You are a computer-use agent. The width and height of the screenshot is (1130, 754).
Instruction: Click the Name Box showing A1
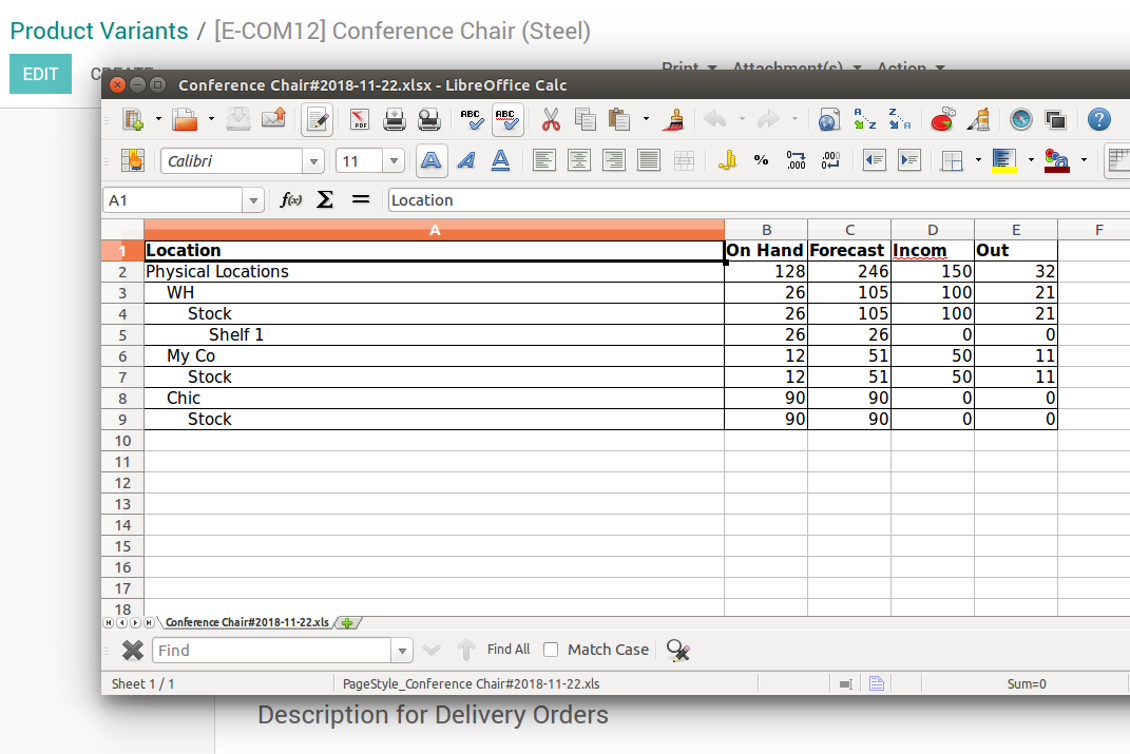point(174,200)
